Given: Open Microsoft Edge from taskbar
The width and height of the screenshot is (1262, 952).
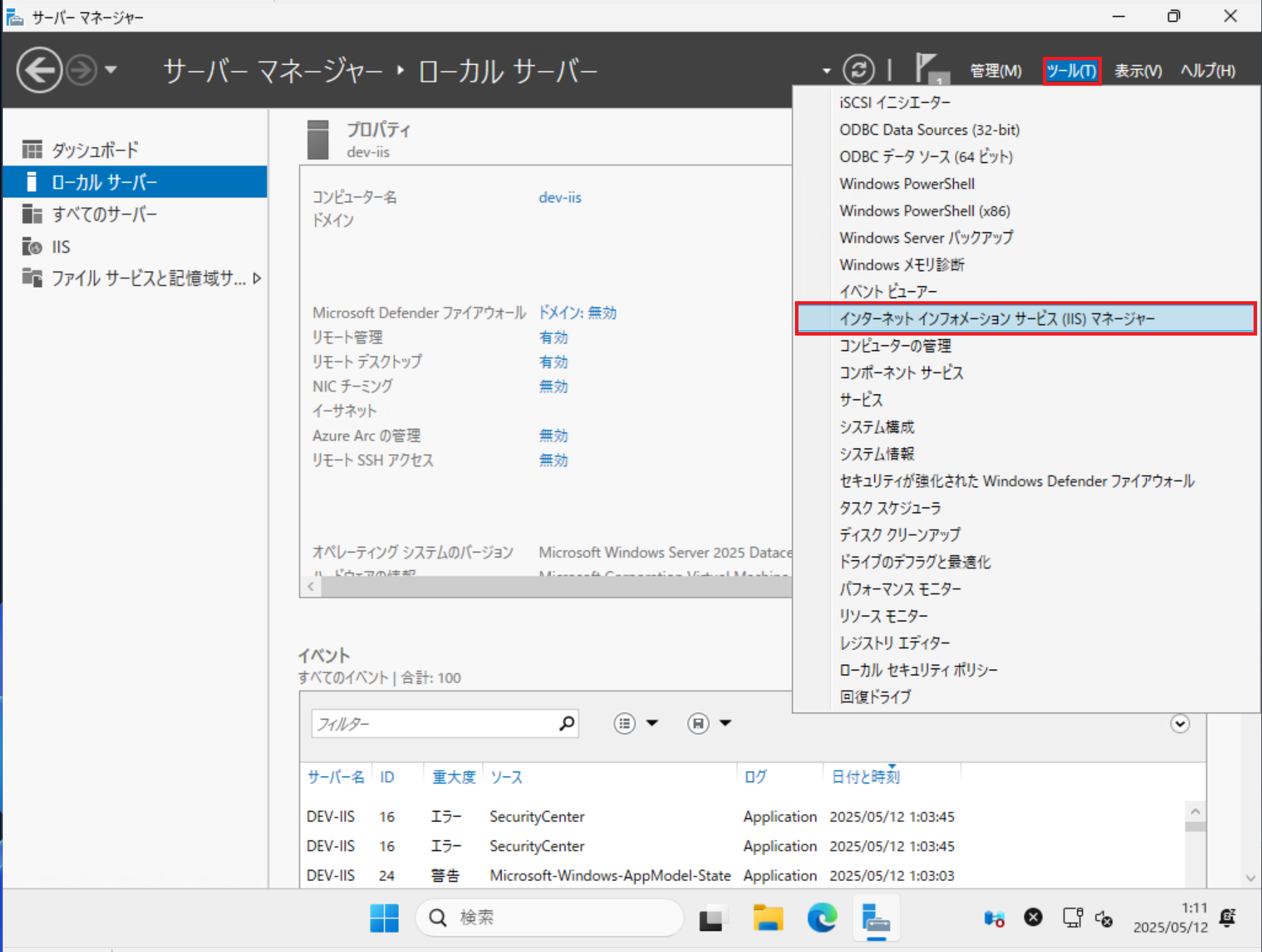Looking at the screenshot, I should pos(822,918).
